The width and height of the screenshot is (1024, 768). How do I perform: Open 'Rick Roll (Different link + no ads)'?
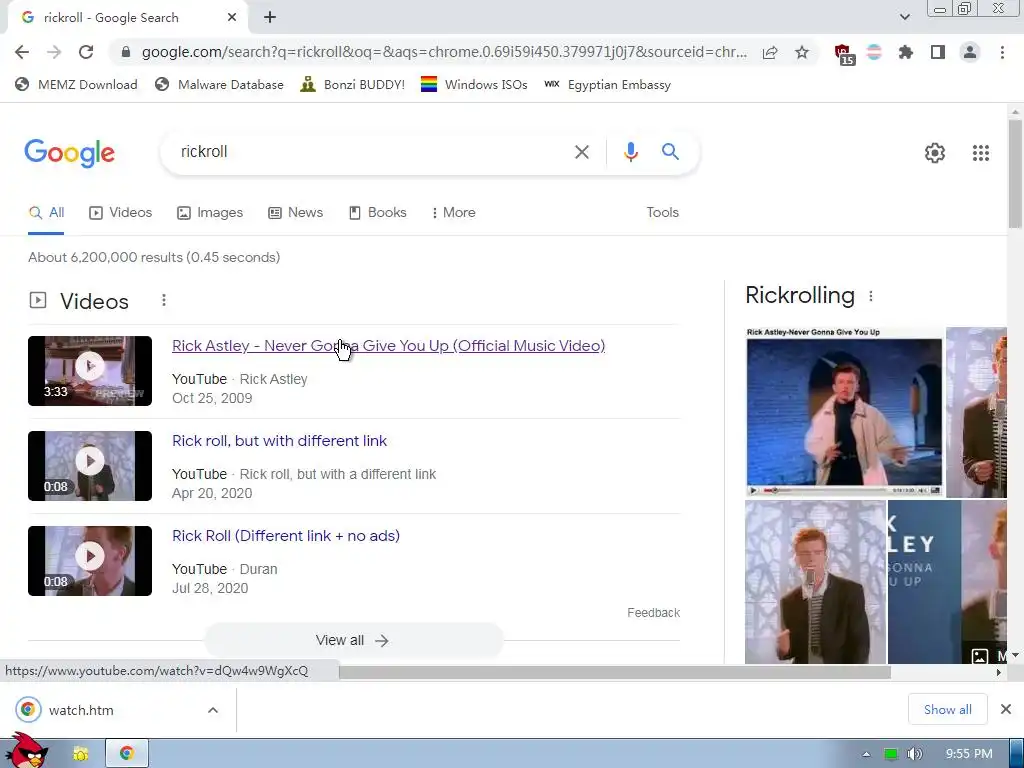click(286, 536)
